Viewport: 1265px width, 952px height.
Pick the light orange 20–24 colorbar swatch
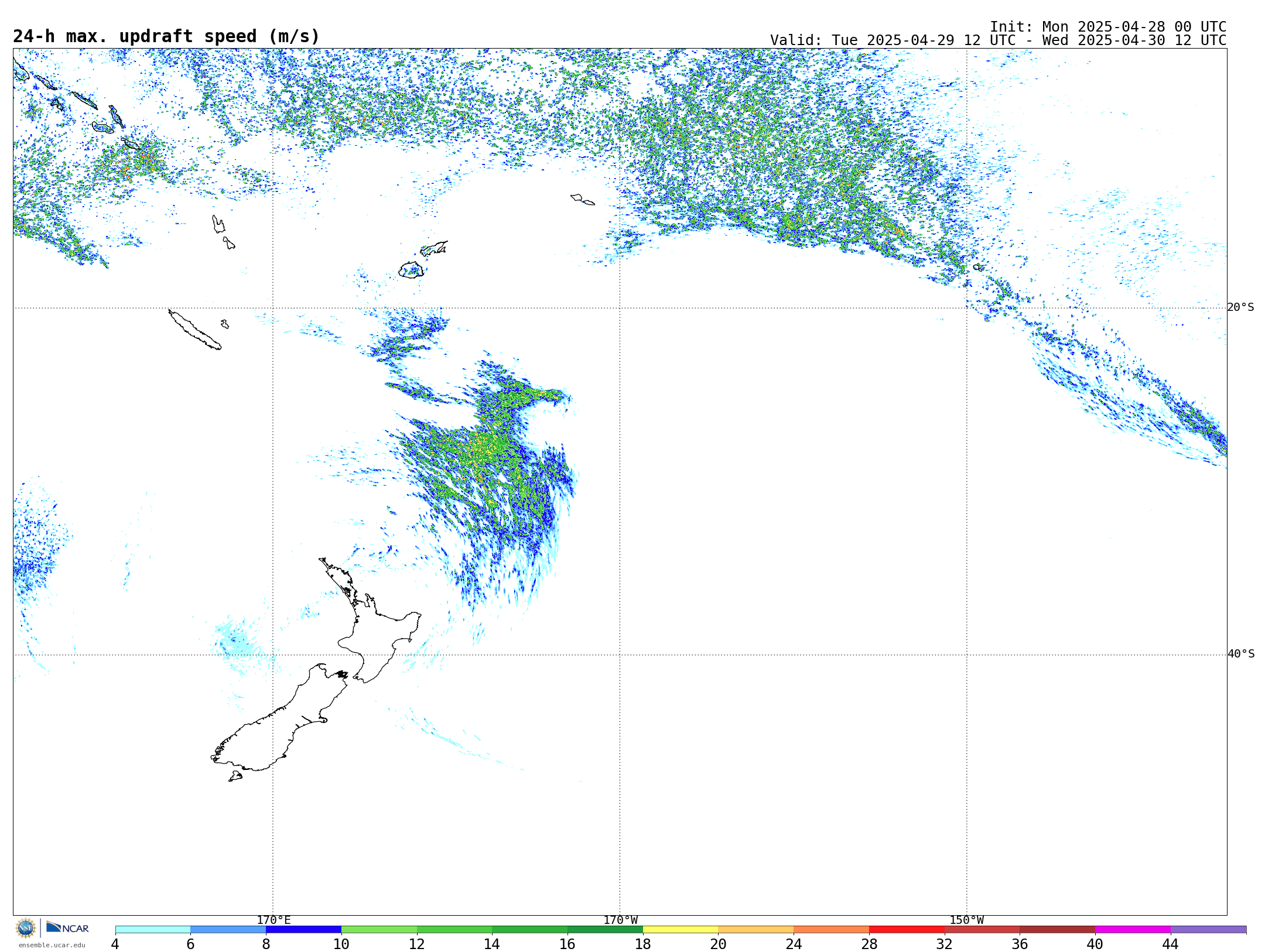point(756,929)
